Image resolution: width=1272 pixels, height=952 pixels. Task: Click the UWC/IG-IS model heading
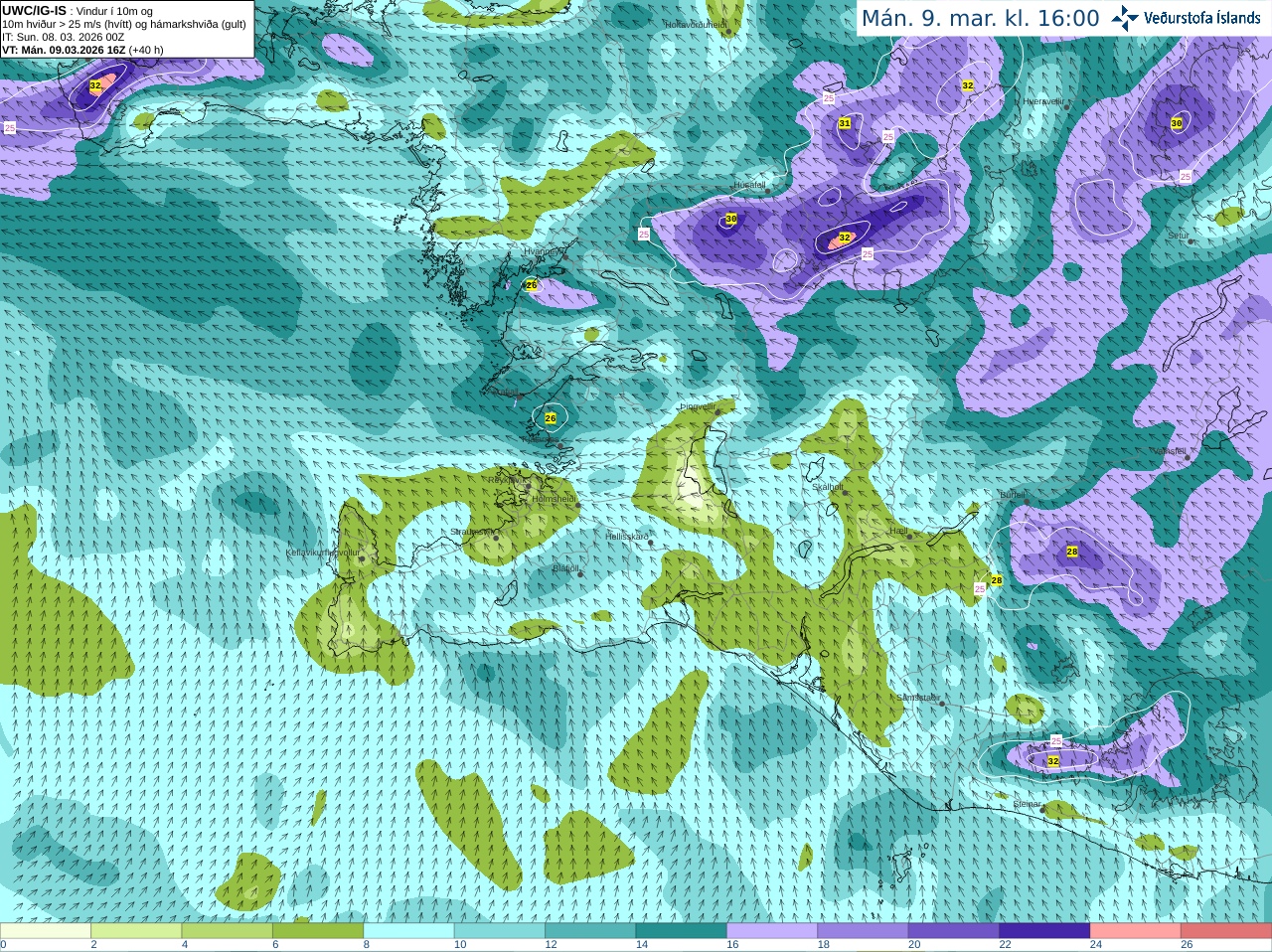pos(34,10)
